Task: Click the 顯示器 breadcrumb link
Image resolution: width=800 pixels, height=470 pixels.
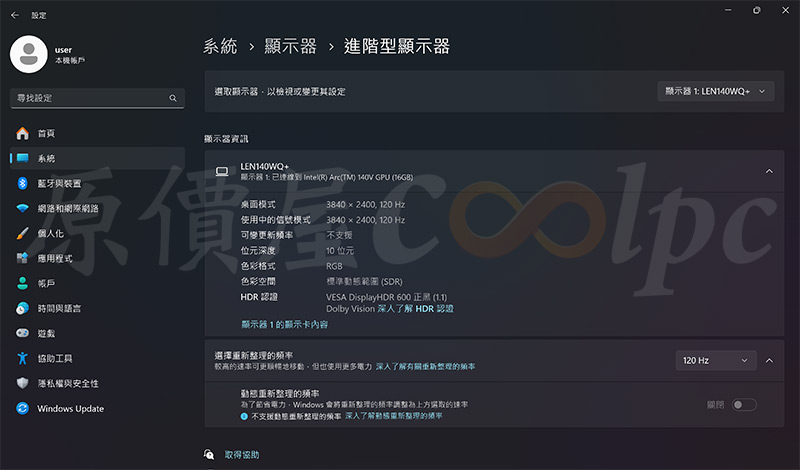Action: (x=290, y=46)
